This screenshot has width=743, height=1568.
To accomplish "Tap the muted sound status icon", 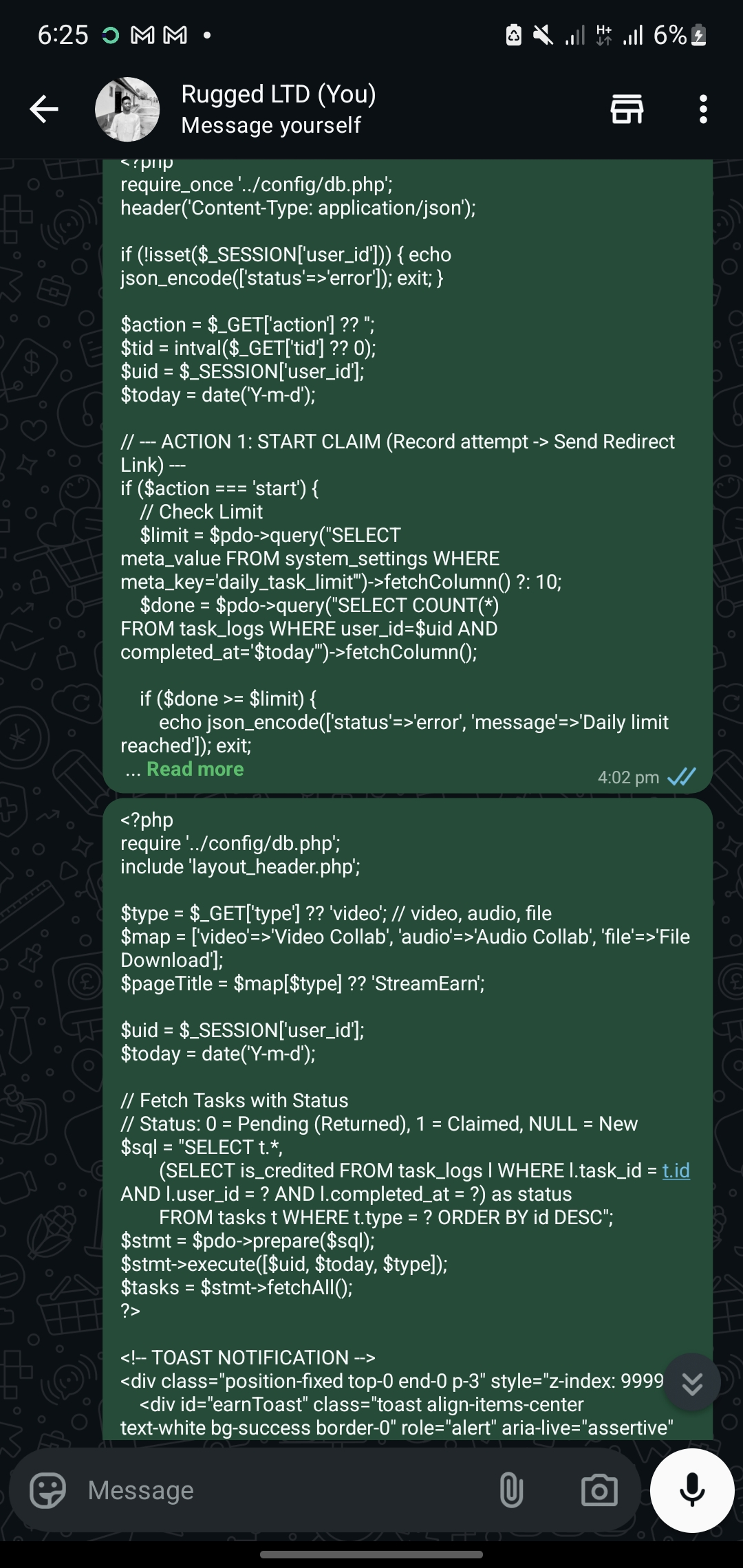I will 543,34.
